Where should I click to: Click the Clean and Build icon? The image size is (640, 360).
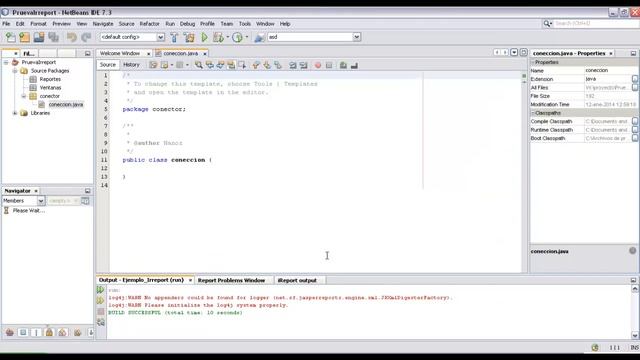tap(189, 38)
